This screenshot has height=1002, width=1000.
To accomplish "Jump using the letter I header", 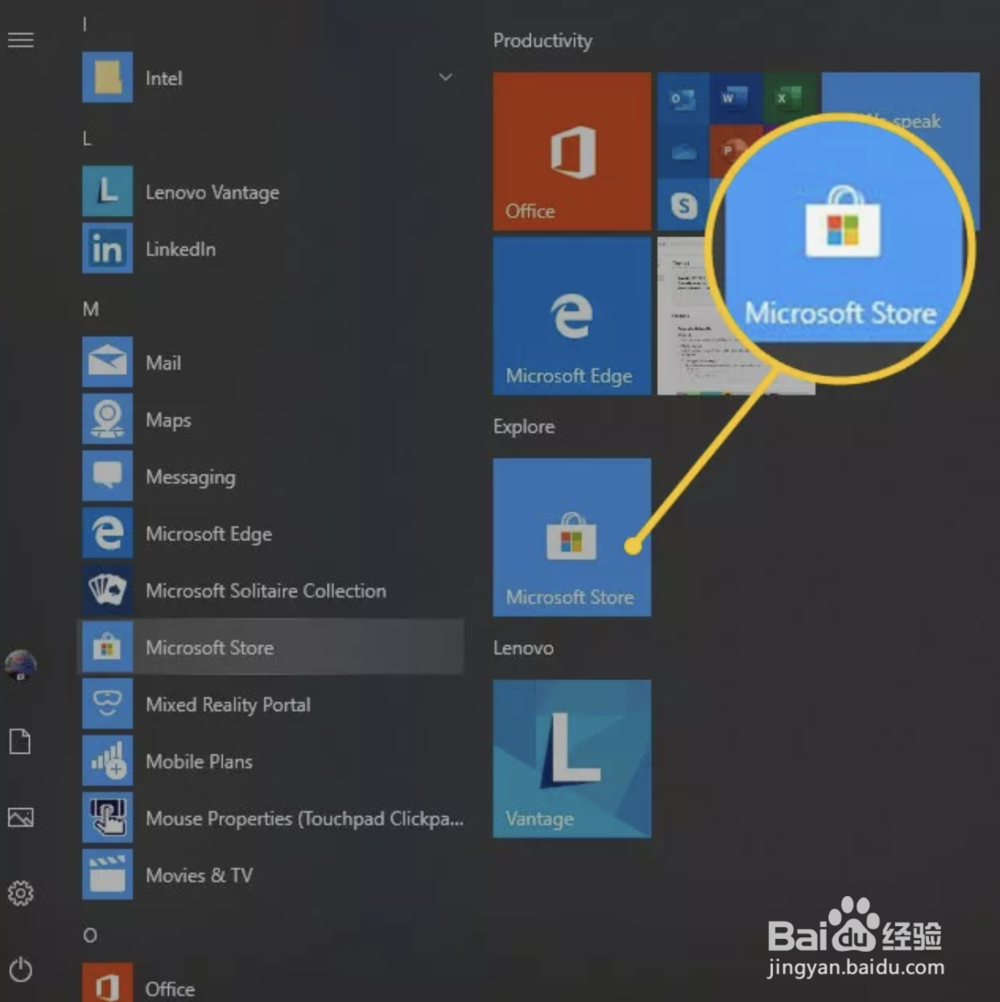I will click(85, 24).
